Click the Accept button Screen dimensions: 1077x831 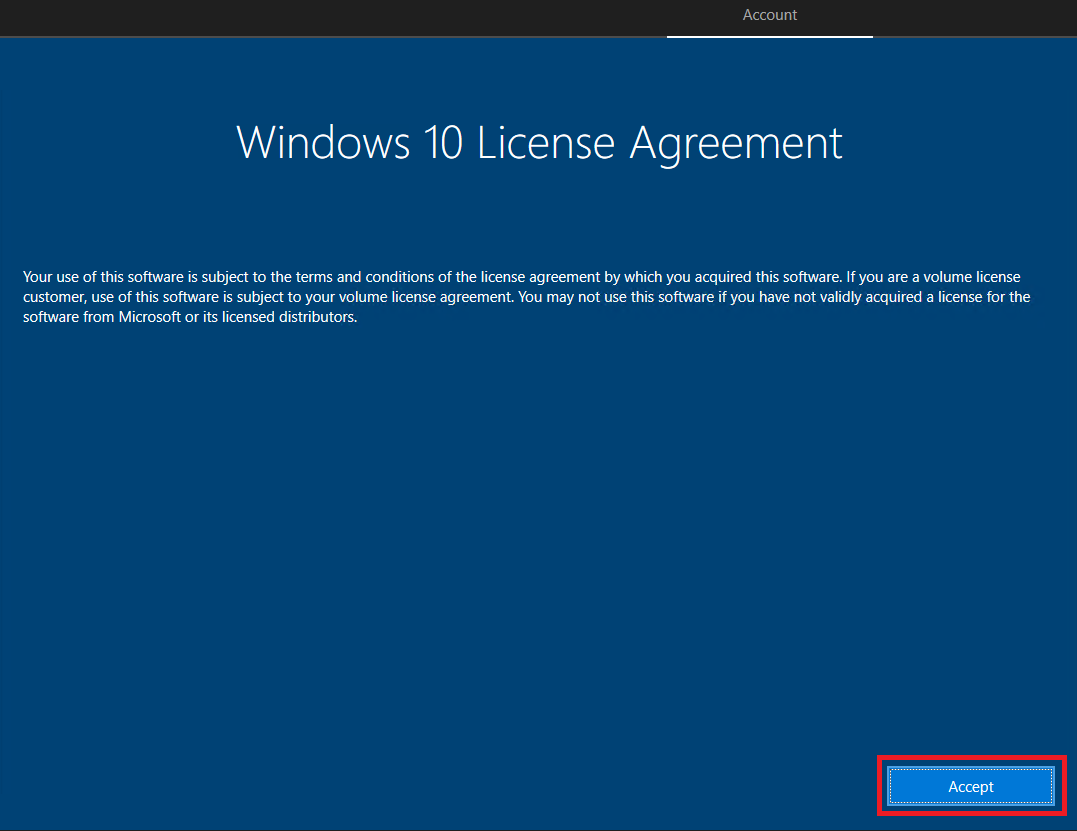pos(970,787)
